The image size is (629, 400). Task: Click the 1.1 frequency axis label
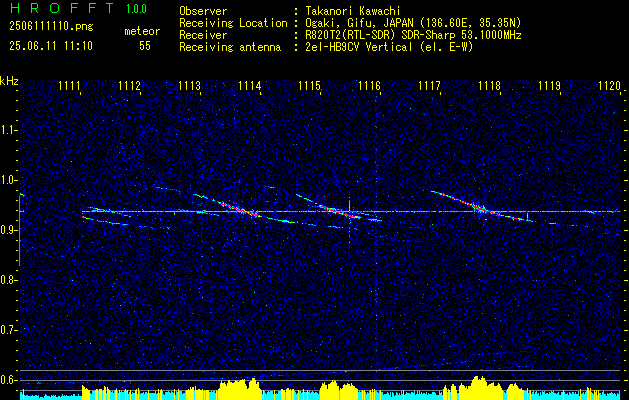[x=9, y=130]
